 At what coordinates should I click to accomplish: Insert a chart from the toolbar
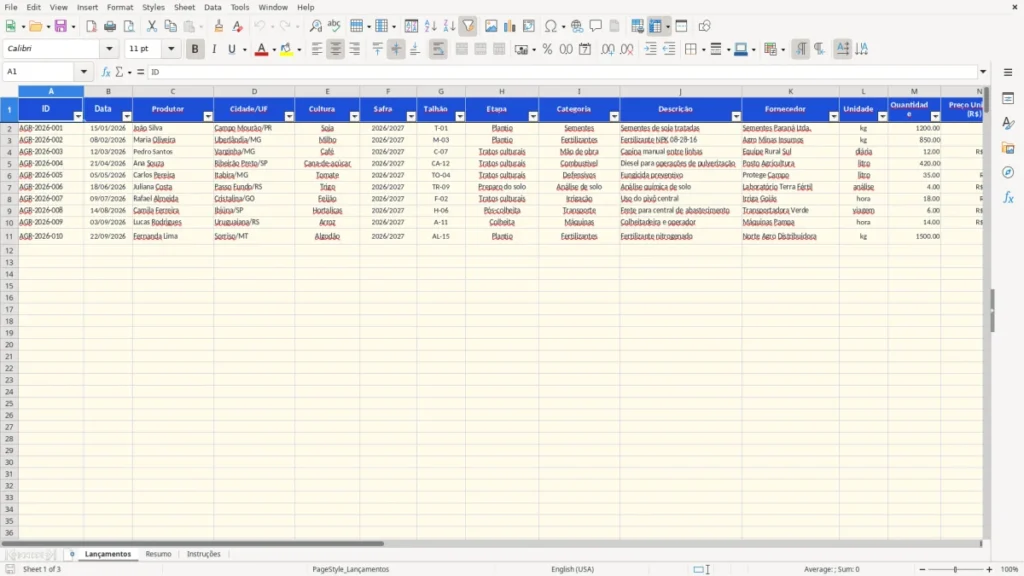(x=510, y=26)
